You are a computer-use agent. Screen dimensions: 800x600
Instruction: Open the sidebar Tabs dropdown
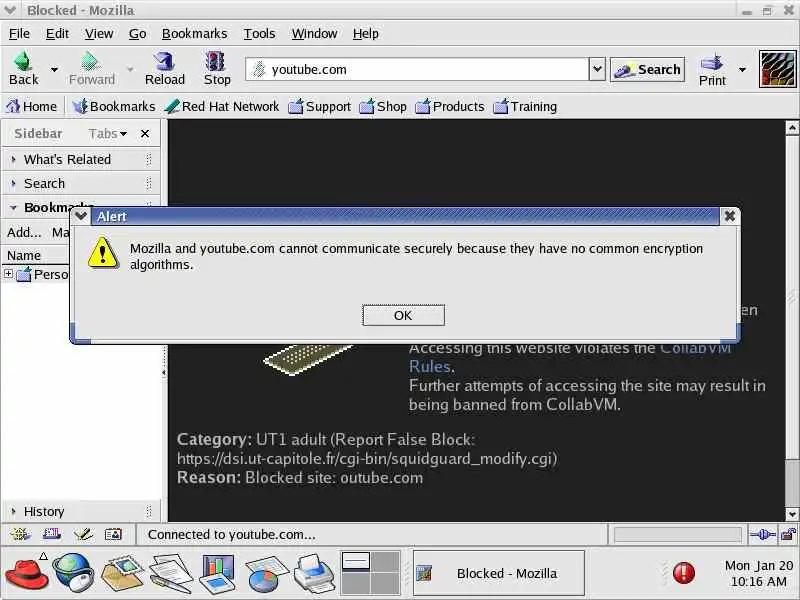(x=108, y=133)
